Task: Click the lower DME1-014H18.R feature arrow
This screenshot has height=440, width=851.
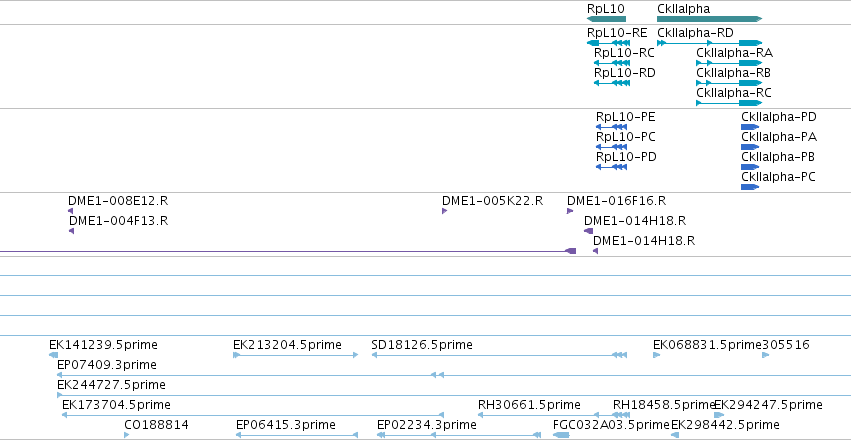Action: pyautogui.click(x=595, y=251)
